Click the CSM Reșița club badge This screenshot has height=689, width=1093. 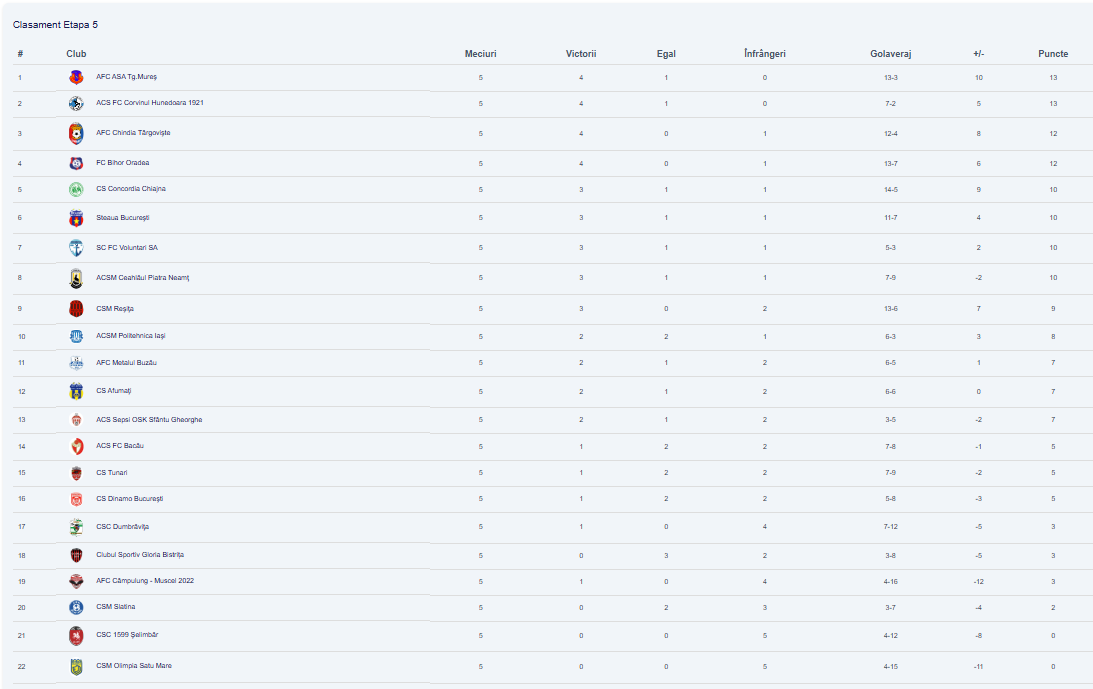coord(76,308)
